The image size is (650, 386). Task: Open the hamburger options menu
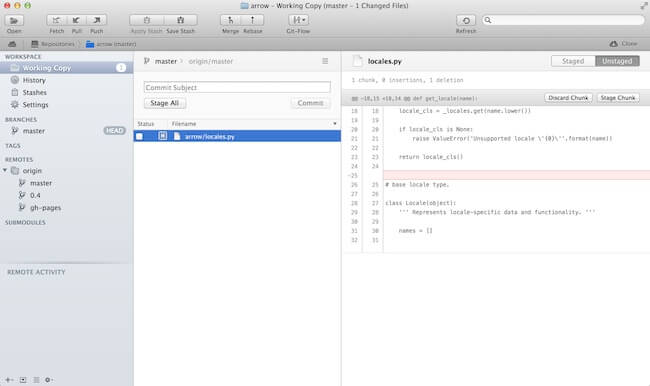pyautogui.click(x=325, y=61)
